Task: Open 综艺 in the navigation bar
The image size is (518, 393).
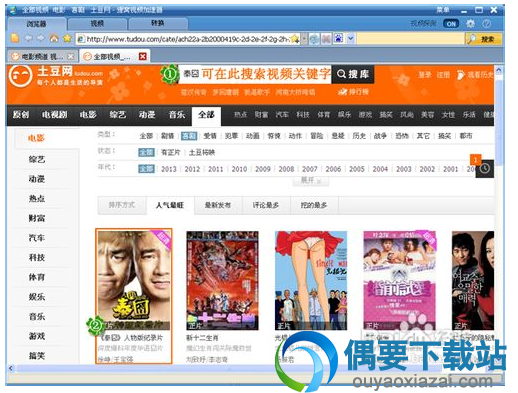Action: [x=117, y=115]
